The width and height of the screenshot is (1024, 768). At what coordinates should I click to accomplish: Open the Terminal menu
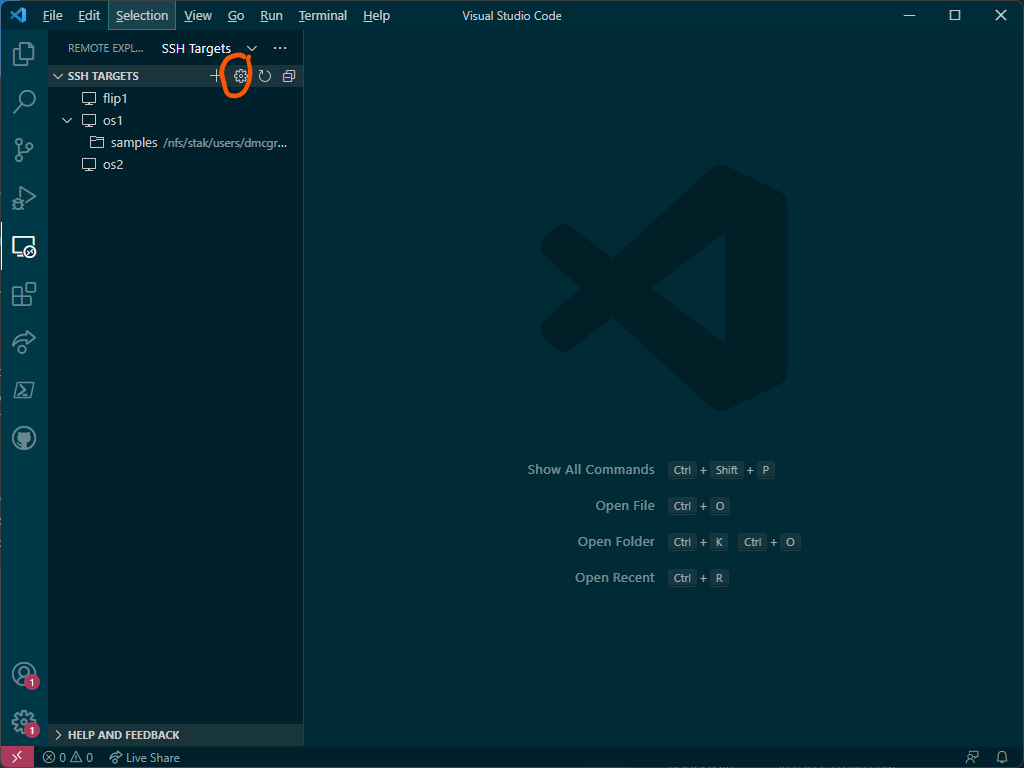coord(323,16)
